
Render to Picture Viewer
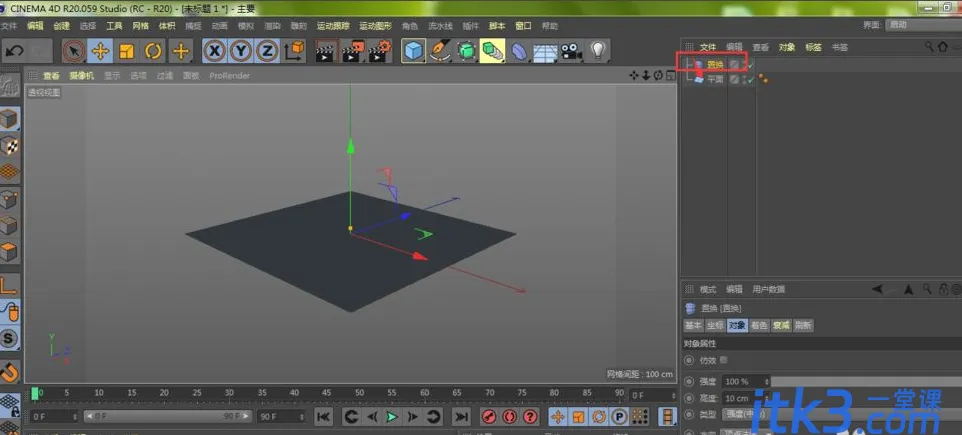[352, 52]
